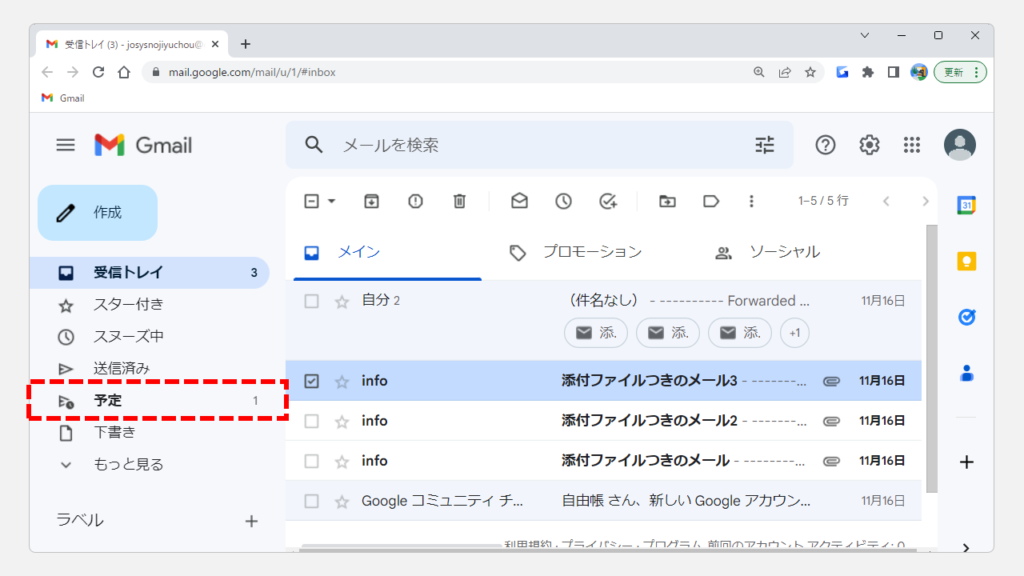Open the Move to folder icon
The width and height of the screenshot is (1024, 576).
pos(667,201)
